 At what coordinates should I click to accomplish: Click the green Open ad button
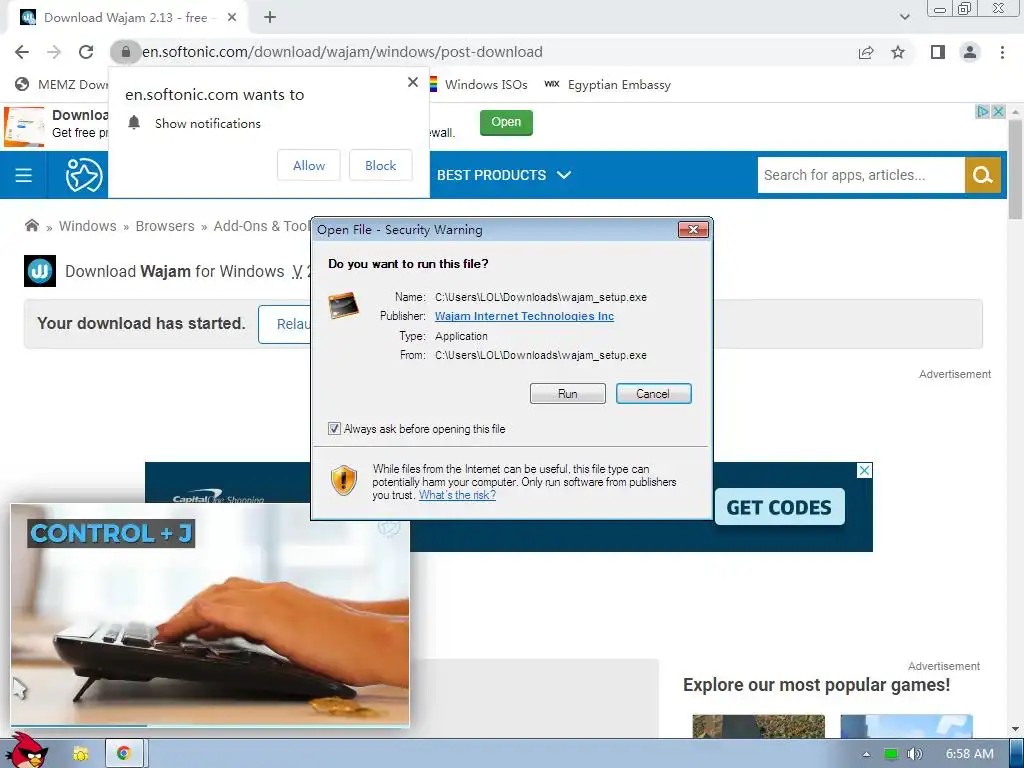point(506,122)
